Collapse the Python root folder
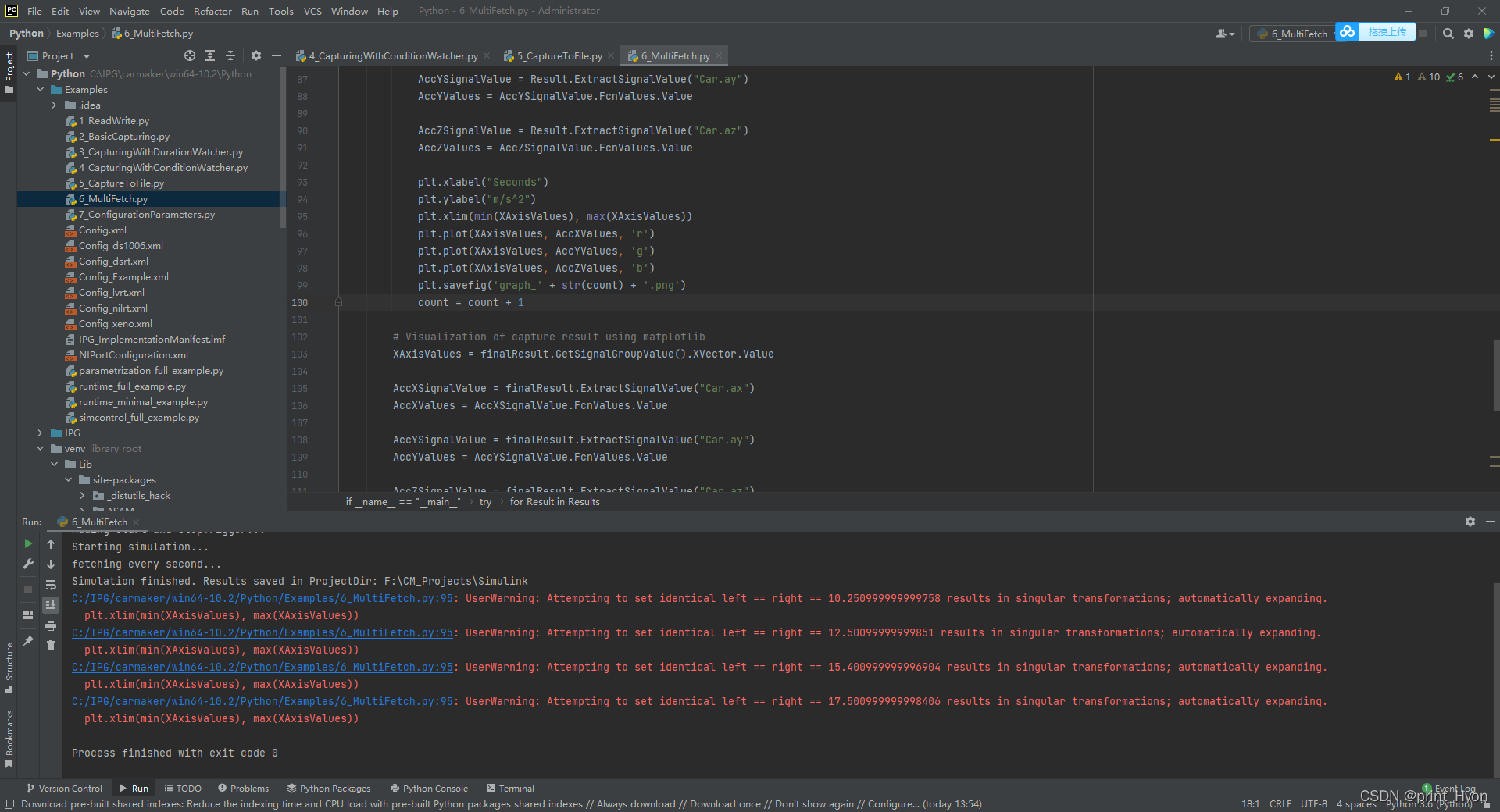This screenshot has height=812, width=1500. click(27, 74)
